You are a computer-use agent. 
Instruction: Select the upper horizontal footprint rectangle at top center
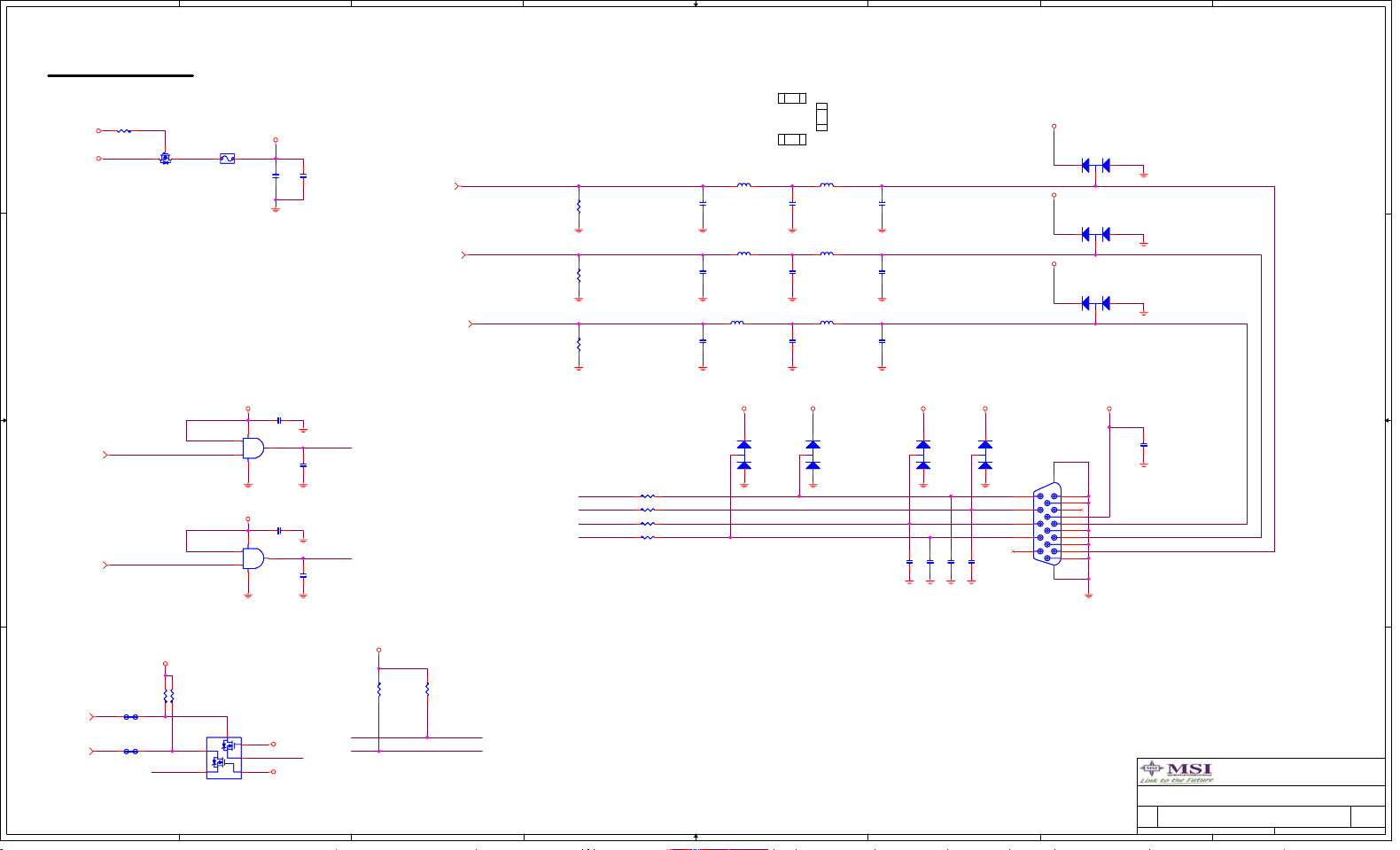point(792,97)
